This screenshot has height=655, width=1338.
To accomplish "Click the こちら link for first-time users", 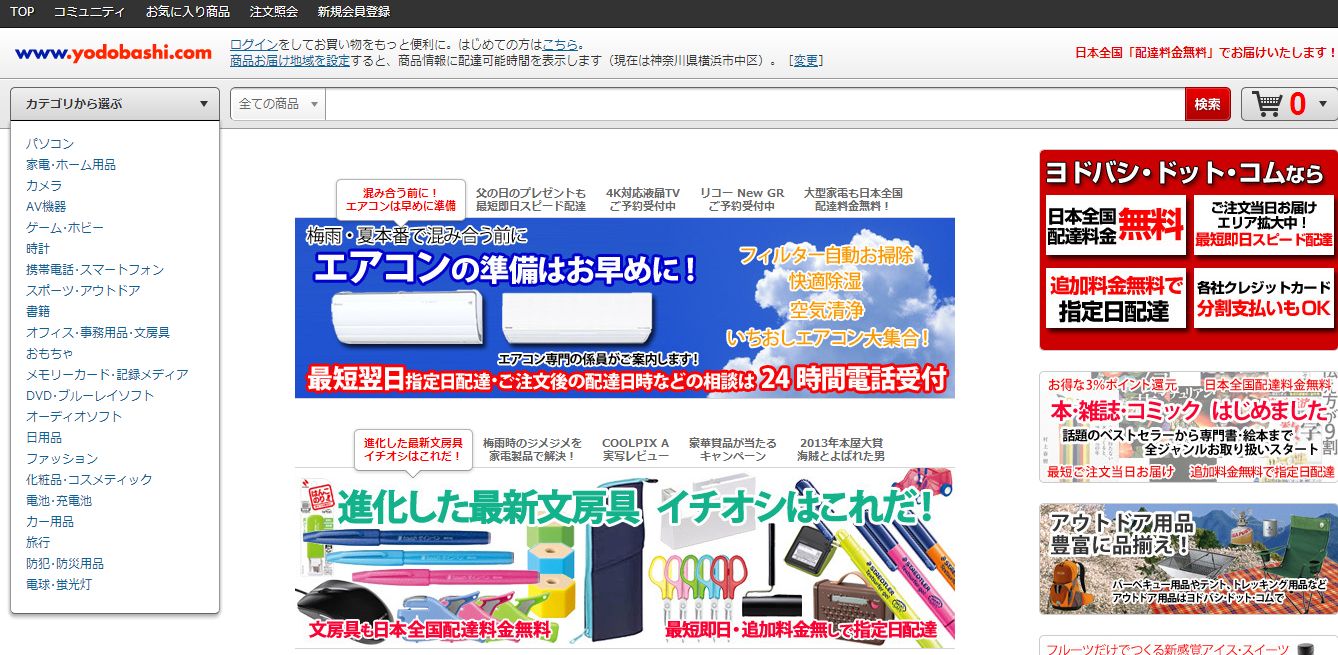I will (x=560, y=45).
